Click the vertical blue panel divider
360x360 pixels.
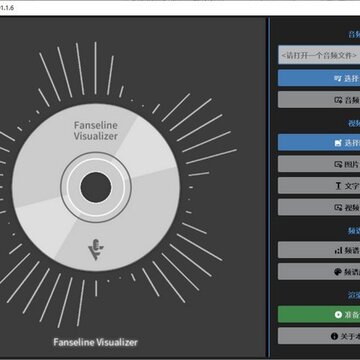(269, 187)
